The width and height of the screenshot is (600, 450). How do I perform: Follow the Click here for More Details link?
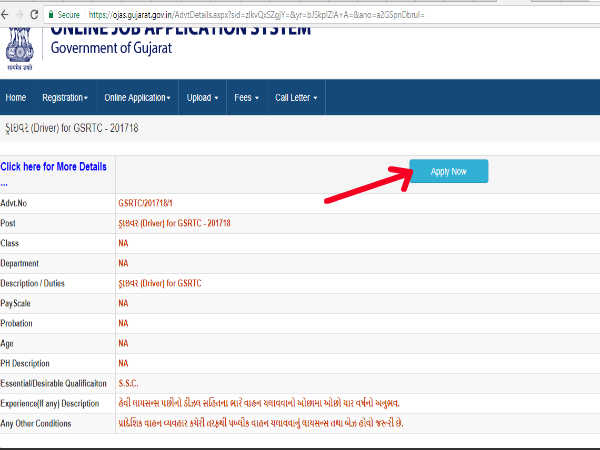[x=54, y=167]
